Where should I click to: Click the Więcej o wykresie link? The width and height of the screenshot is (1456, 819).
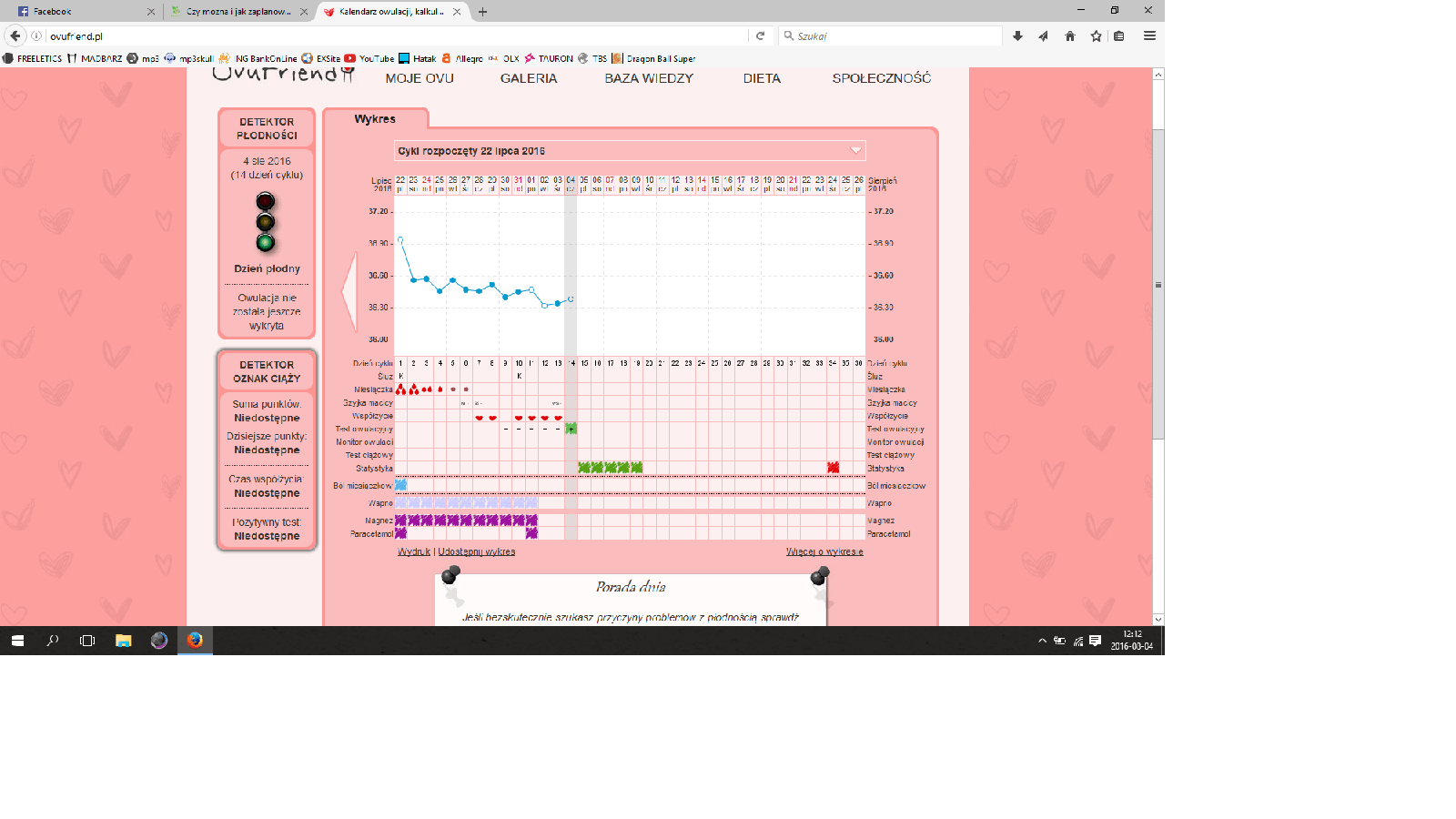tap(824, 551)
